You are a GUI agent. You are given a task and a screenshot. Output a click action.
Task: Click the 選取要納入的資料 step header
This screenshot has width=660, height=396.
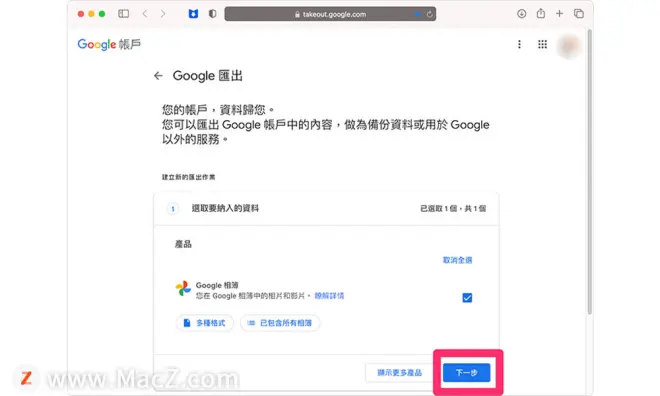[x=326, y=208]
